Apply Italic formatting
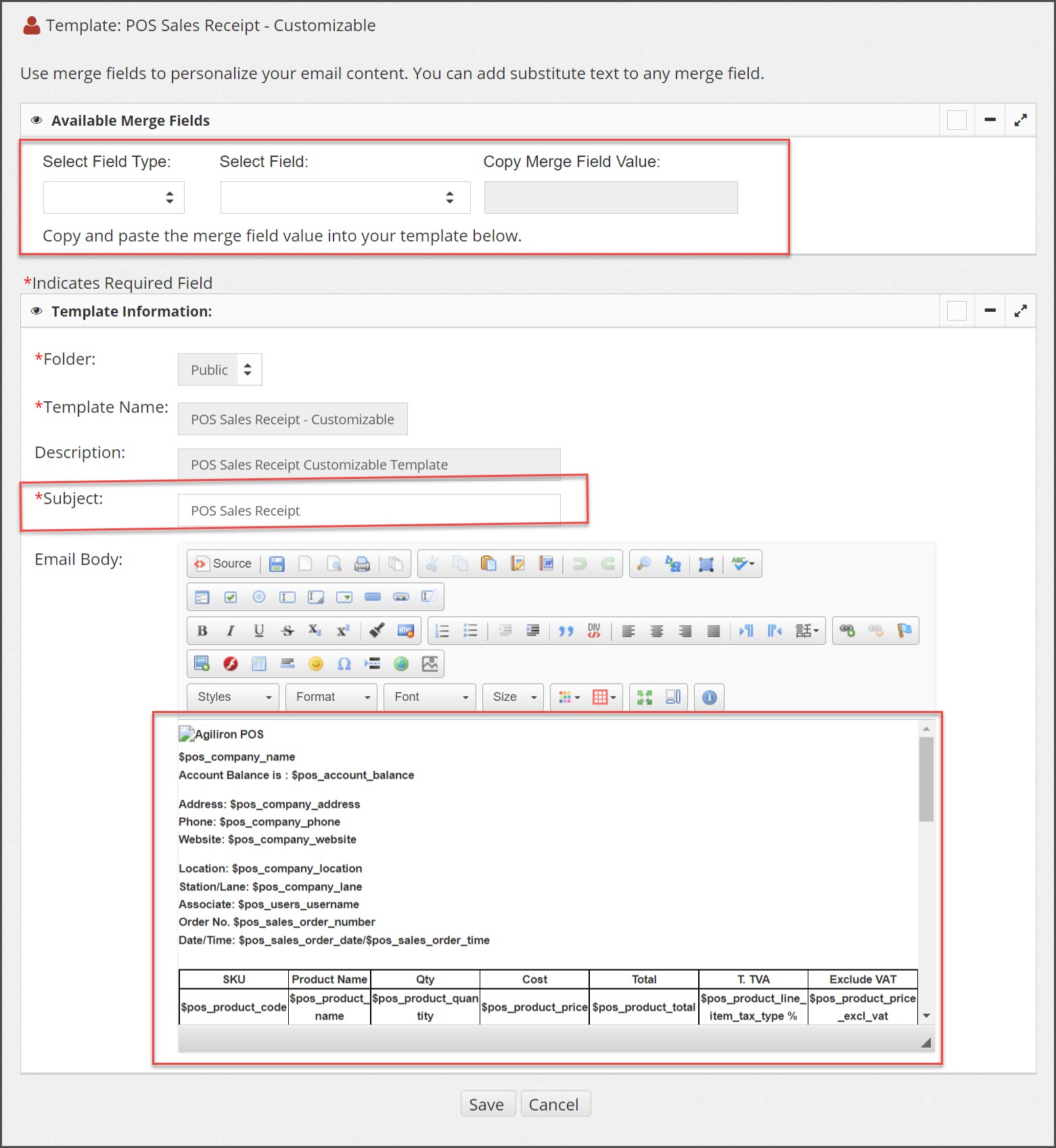Viewport: 1056px width, 1148px height. click(231, 630)
